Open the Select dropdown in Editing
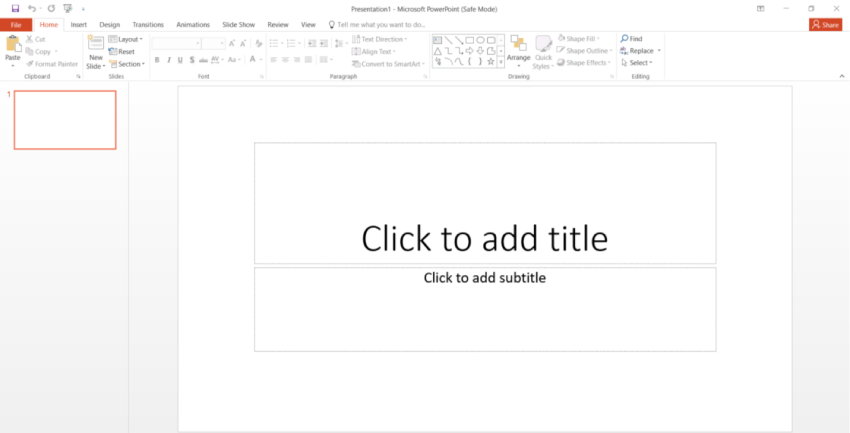The height and width of the screenshot is (433, 850). [x=636, y=63]
